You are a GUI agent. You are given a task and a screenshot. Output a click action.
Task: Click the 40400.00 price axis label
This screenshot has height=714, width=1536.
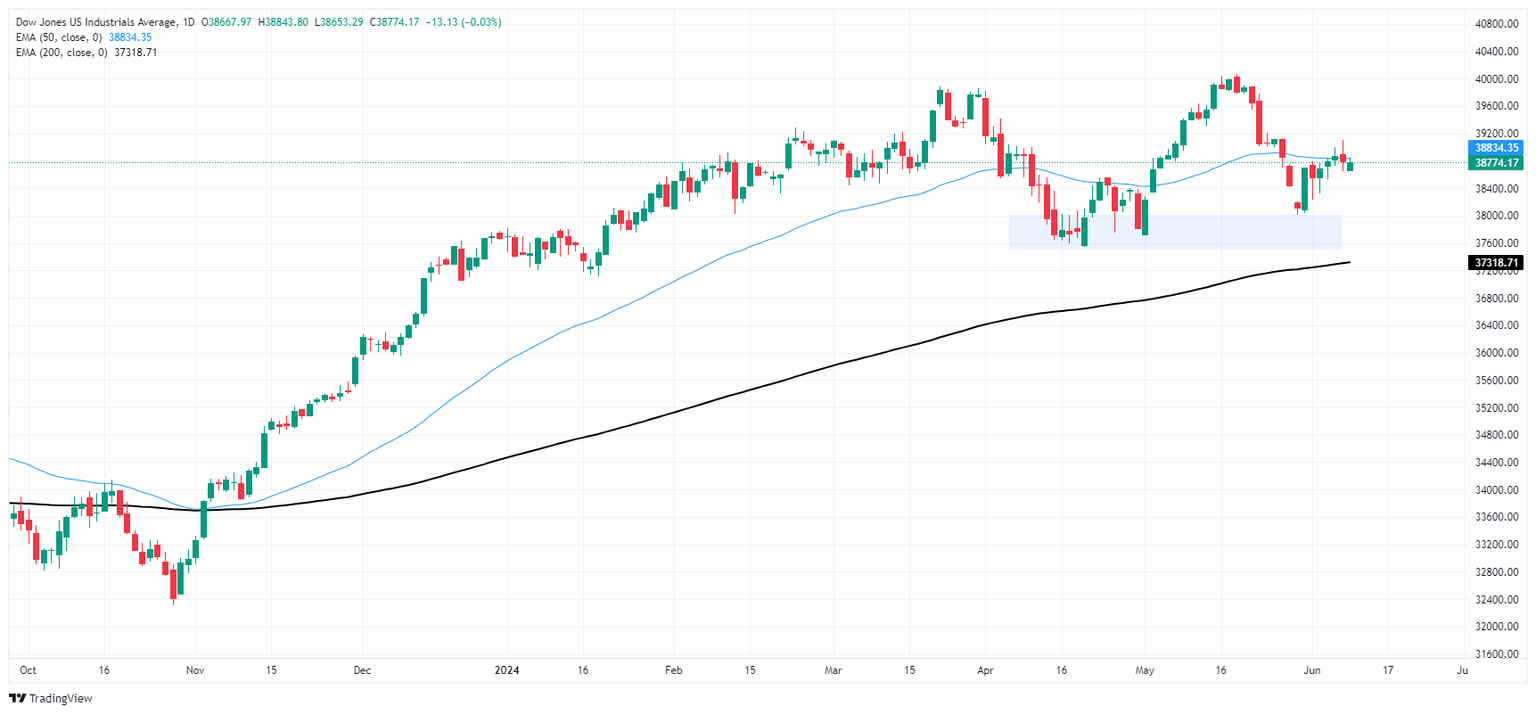point(1497,51)
